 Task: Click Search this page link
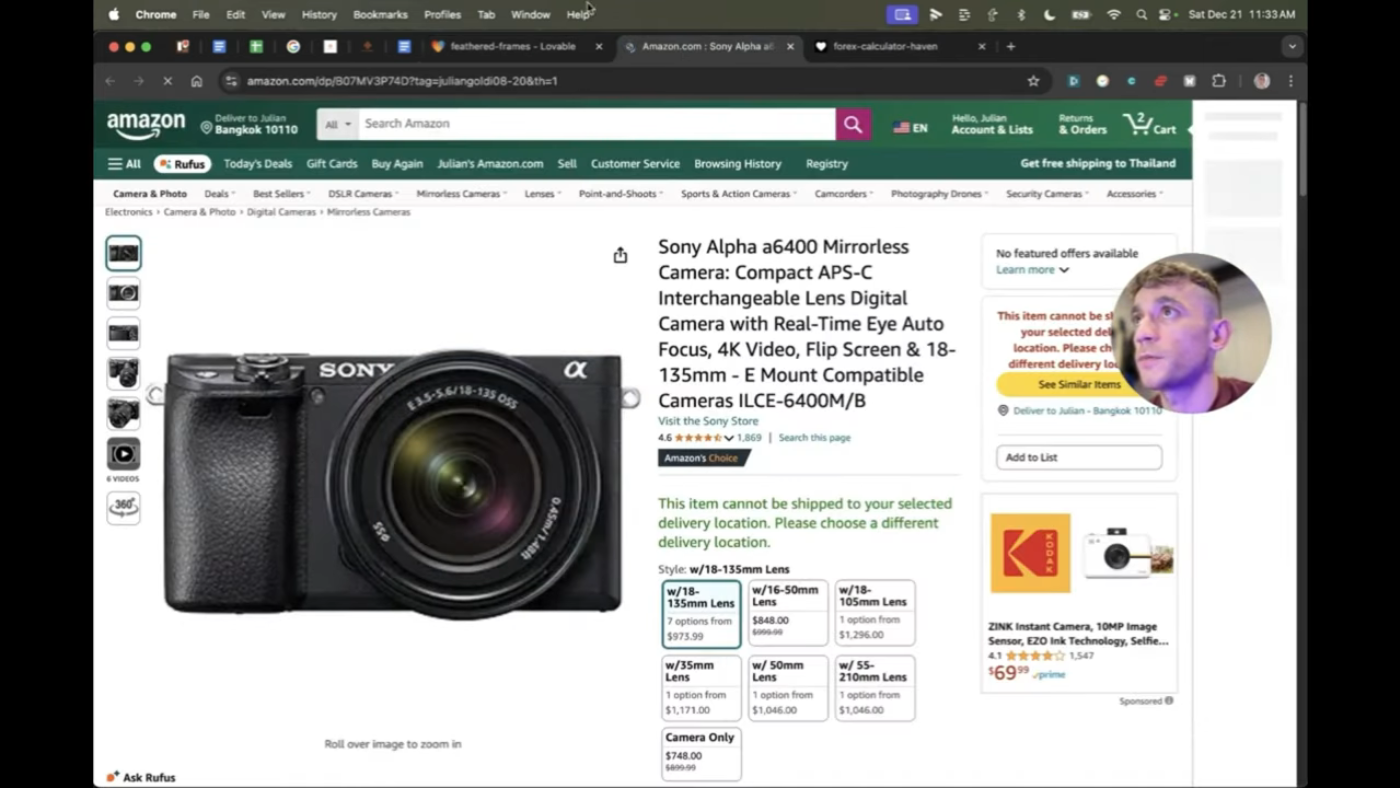click(815, 438)
